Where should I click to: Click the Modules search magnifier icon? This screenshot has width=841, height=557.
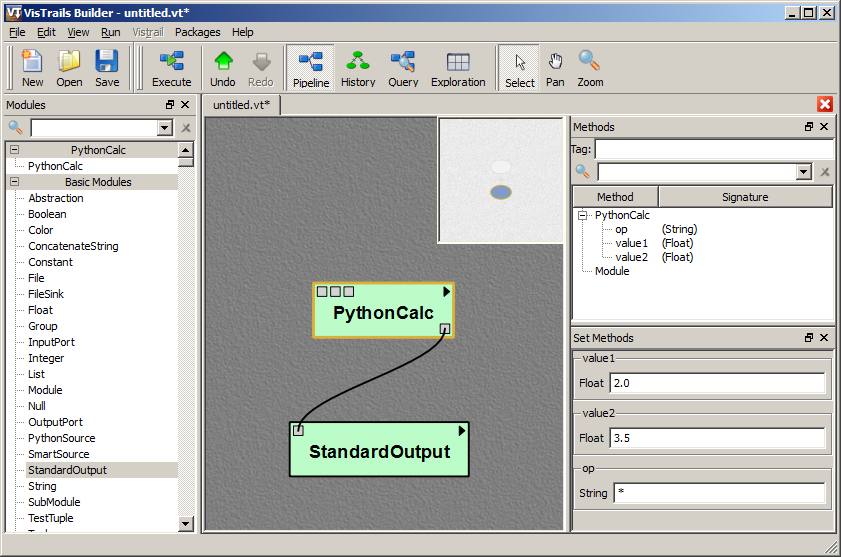tap(16, 127)
